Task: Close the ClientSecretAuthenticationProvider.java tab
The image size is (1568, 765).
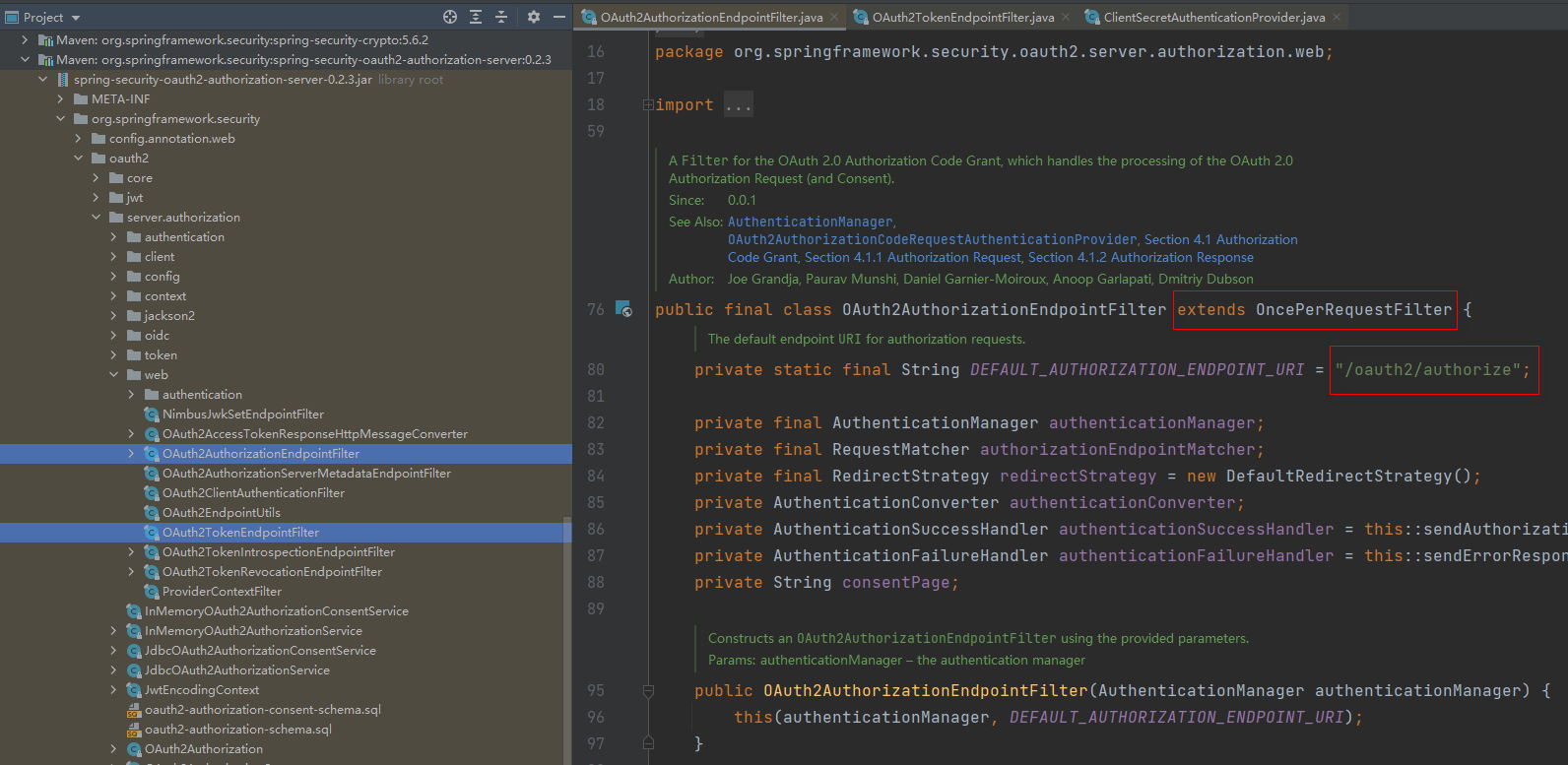Action: pyautogui.click(x=1337, y=17)
